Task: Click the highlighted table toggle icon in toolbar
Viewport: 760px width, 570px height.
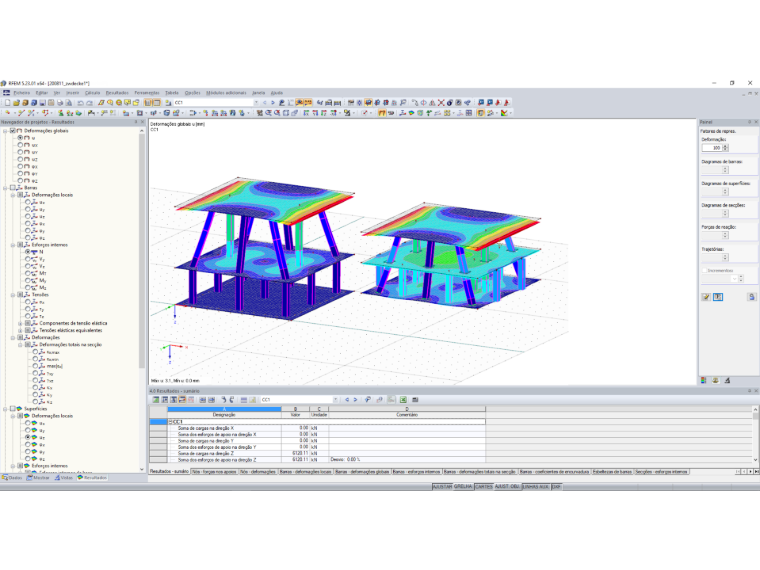Action: pyautogui.click(x=157, y=103)
